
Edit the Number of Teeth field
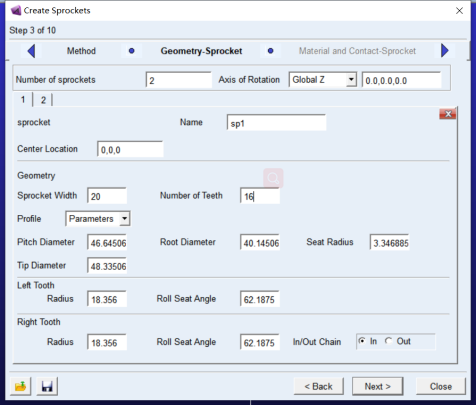260,196
